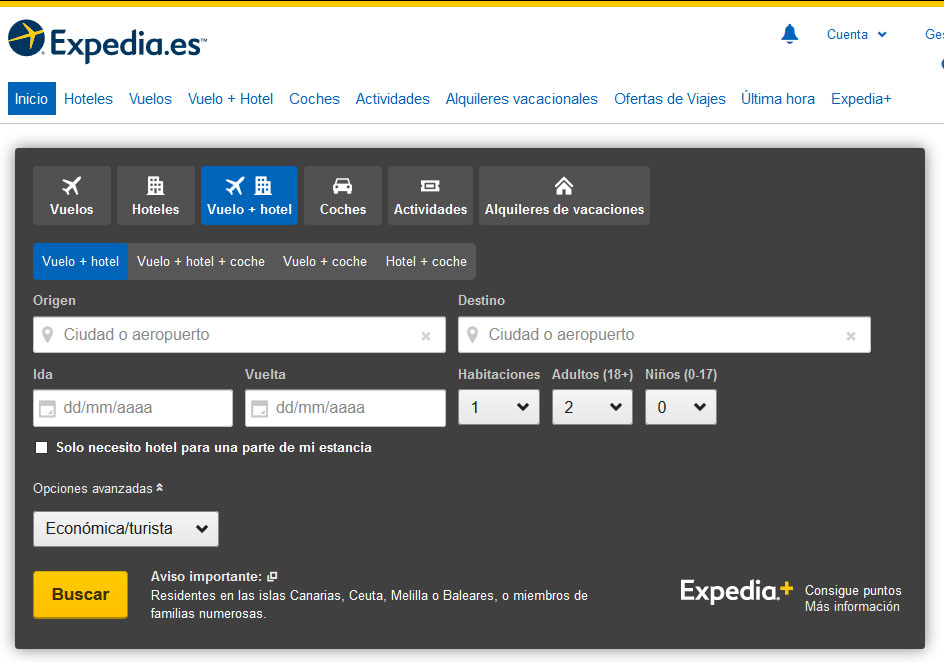Switch to the 'Vuelo + hotel + coche' tab
Image resolution: width=944 pixels, height=663 pixels.
(201, 261)
